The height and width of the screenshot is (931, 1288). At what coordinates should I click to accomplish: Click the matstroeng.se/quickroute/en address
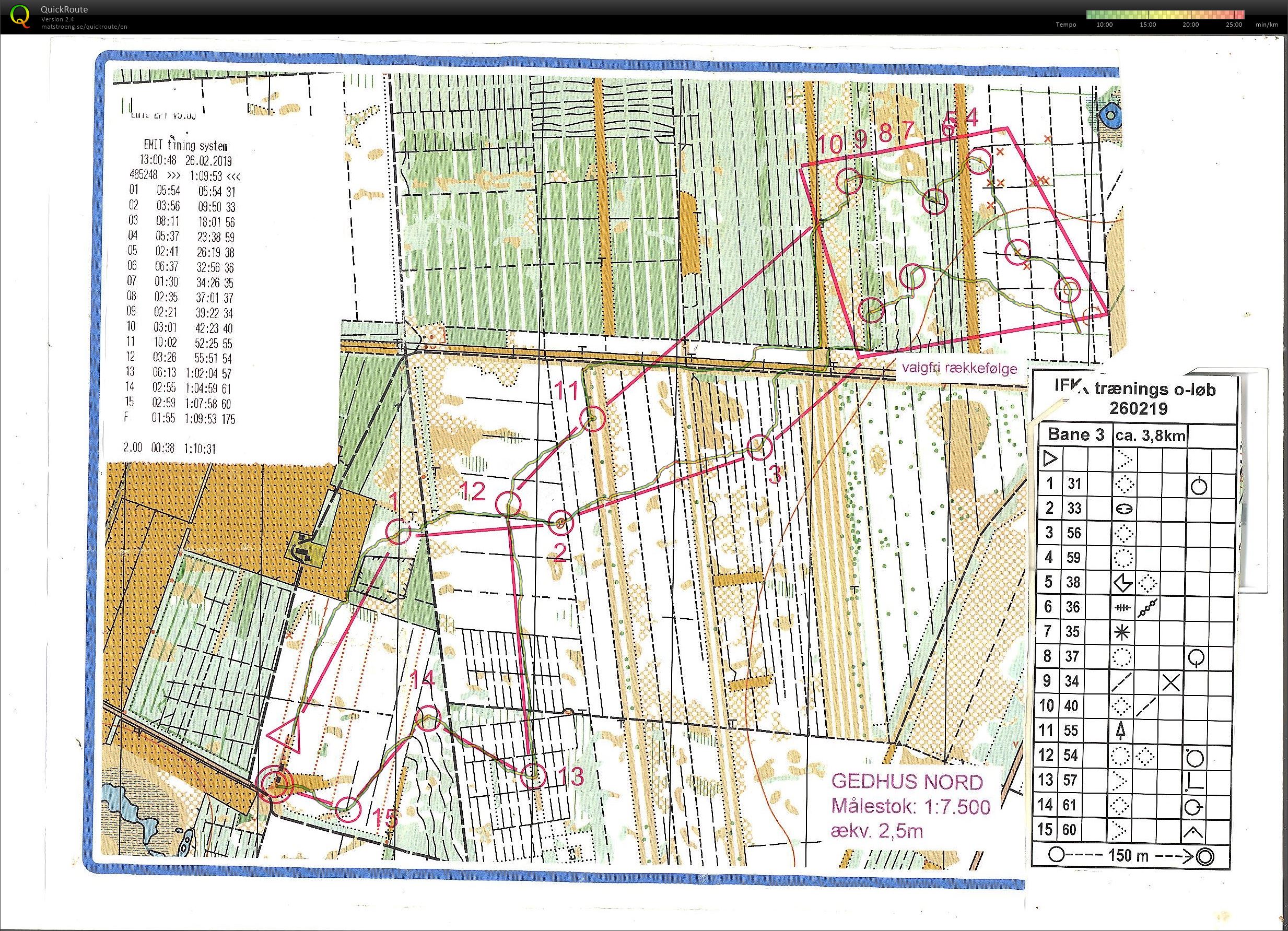tap(84, 26)
